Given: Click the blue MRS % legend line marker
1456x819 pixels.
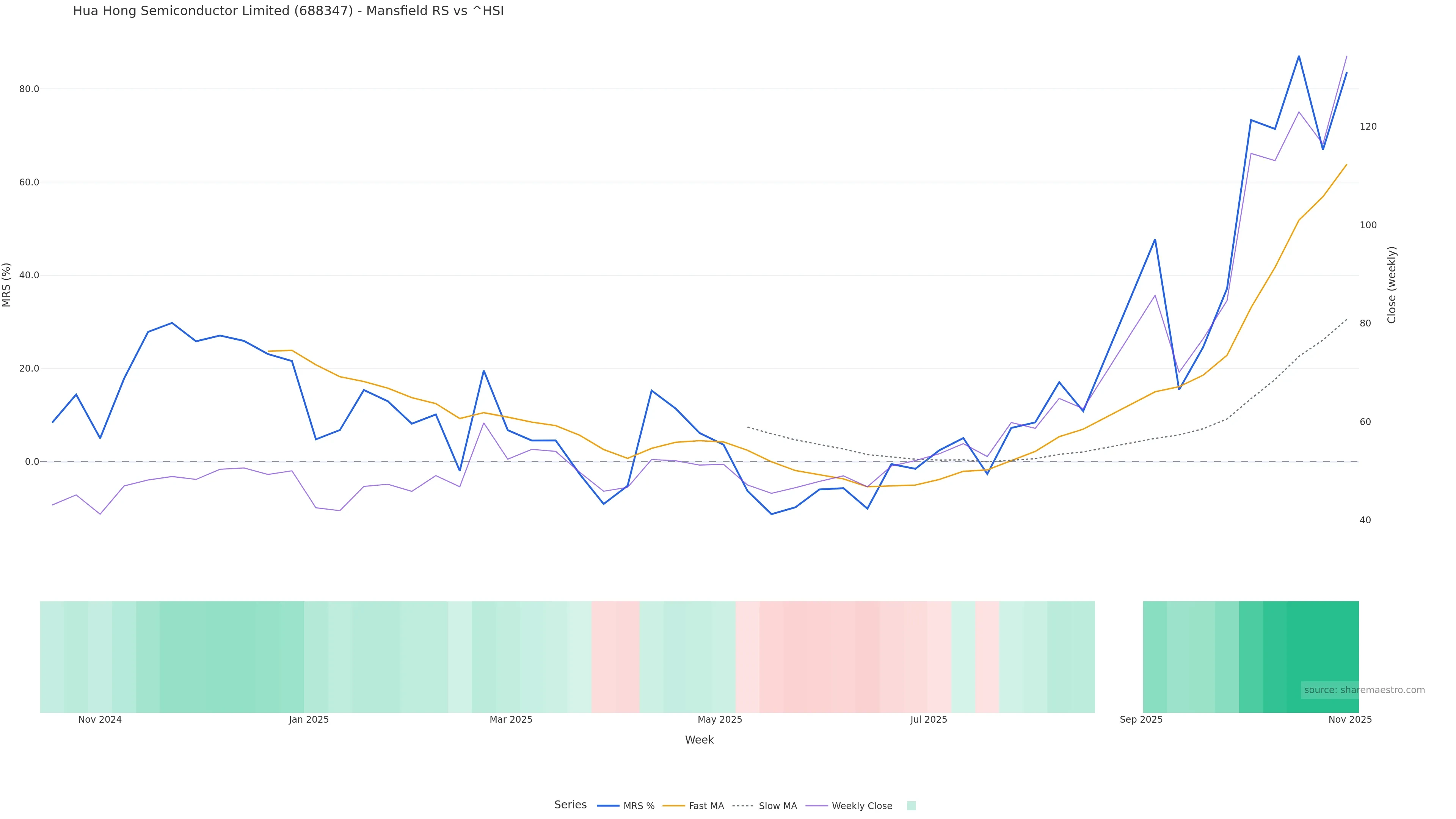Looking at the screenshot, I should [x=607, y=806].
